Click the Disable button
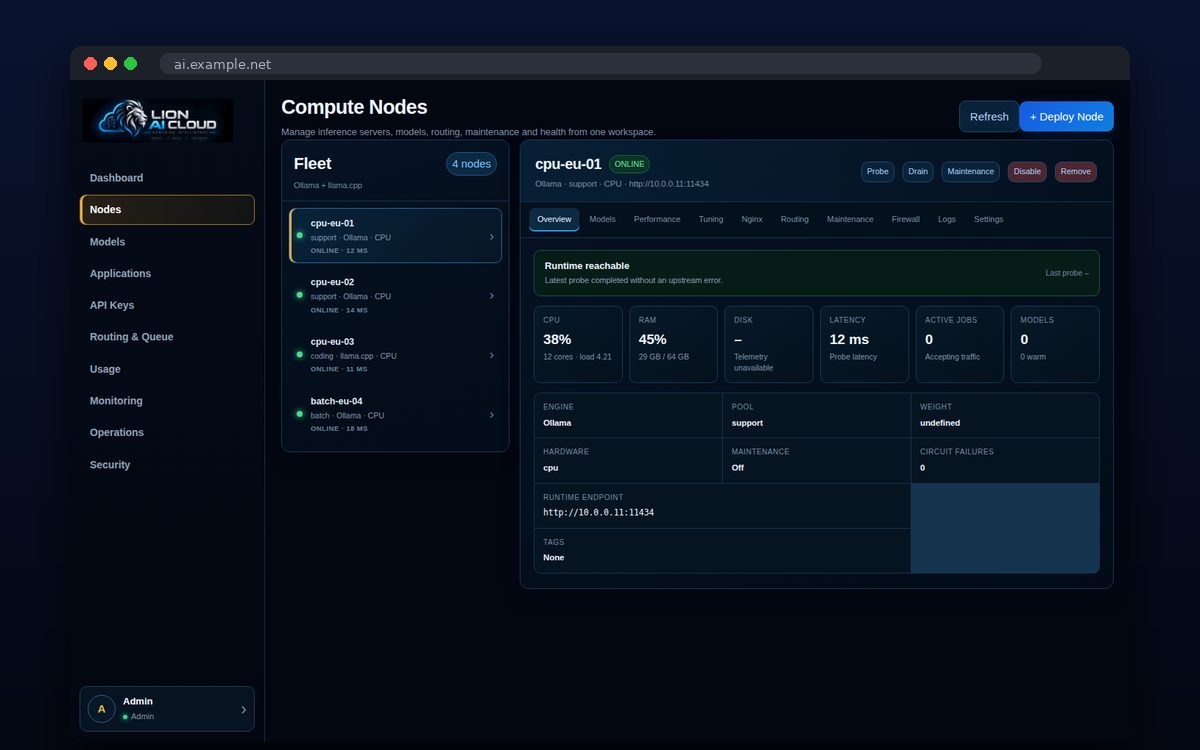 pos(1027,172)
